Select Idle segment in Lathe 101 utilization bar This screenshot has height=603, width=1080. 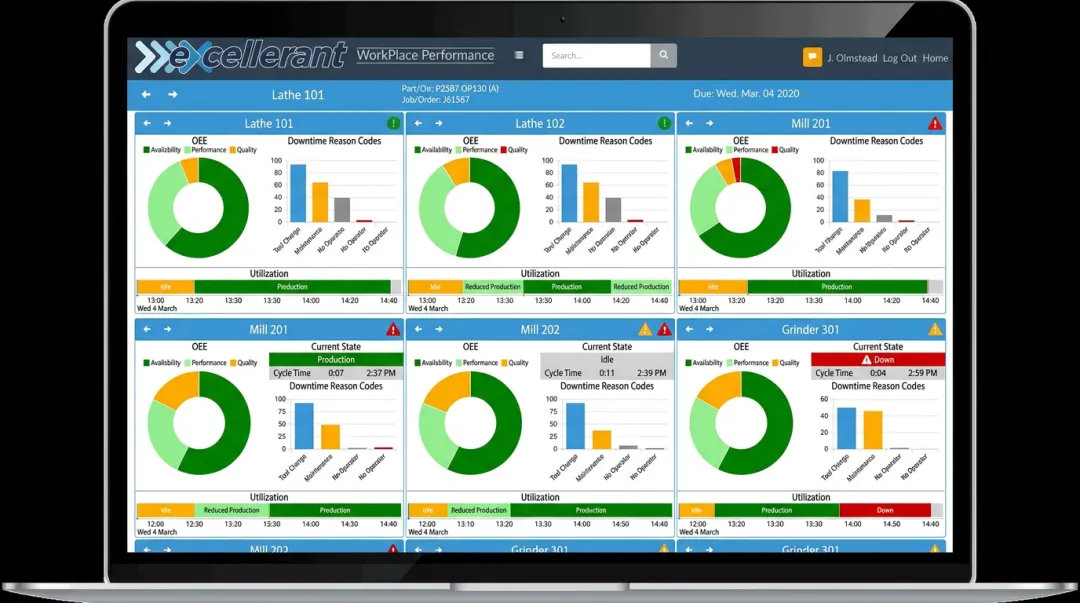tap(166, 287)
